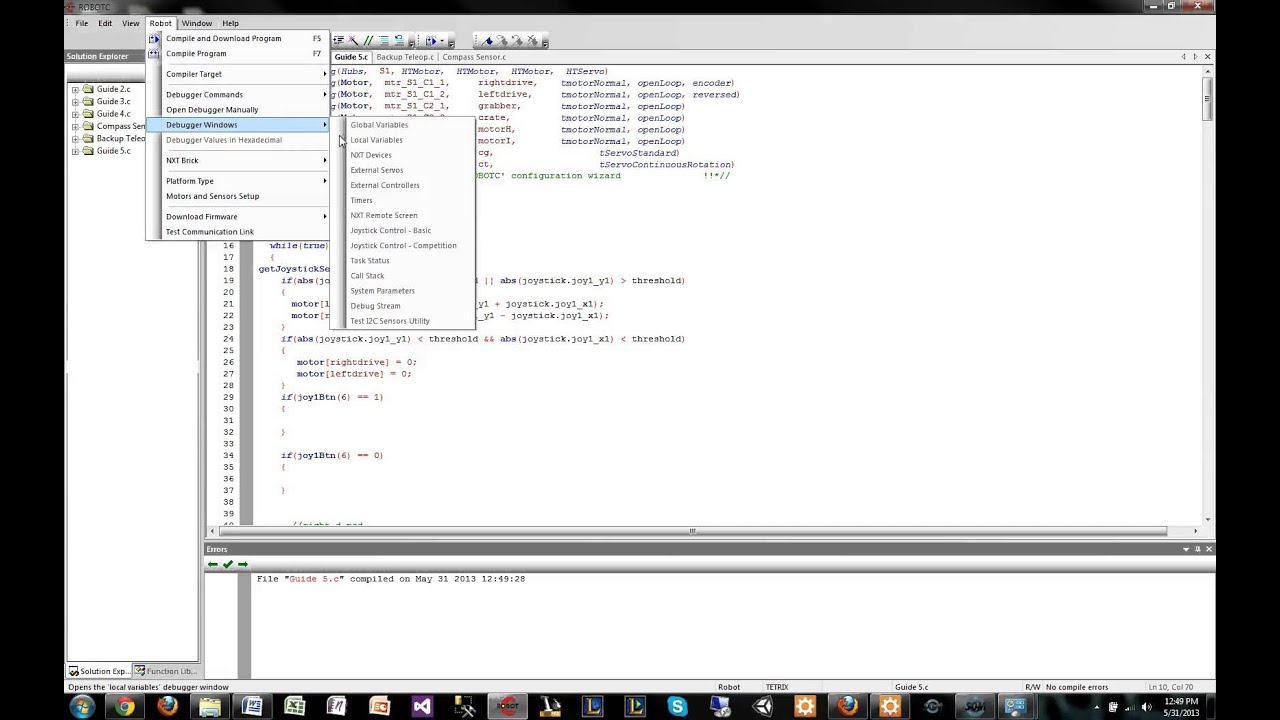1280x720 pixels.
Task: Click the compile-and-run toolbar icon with blue arrow
Action: tap(432, 41)
